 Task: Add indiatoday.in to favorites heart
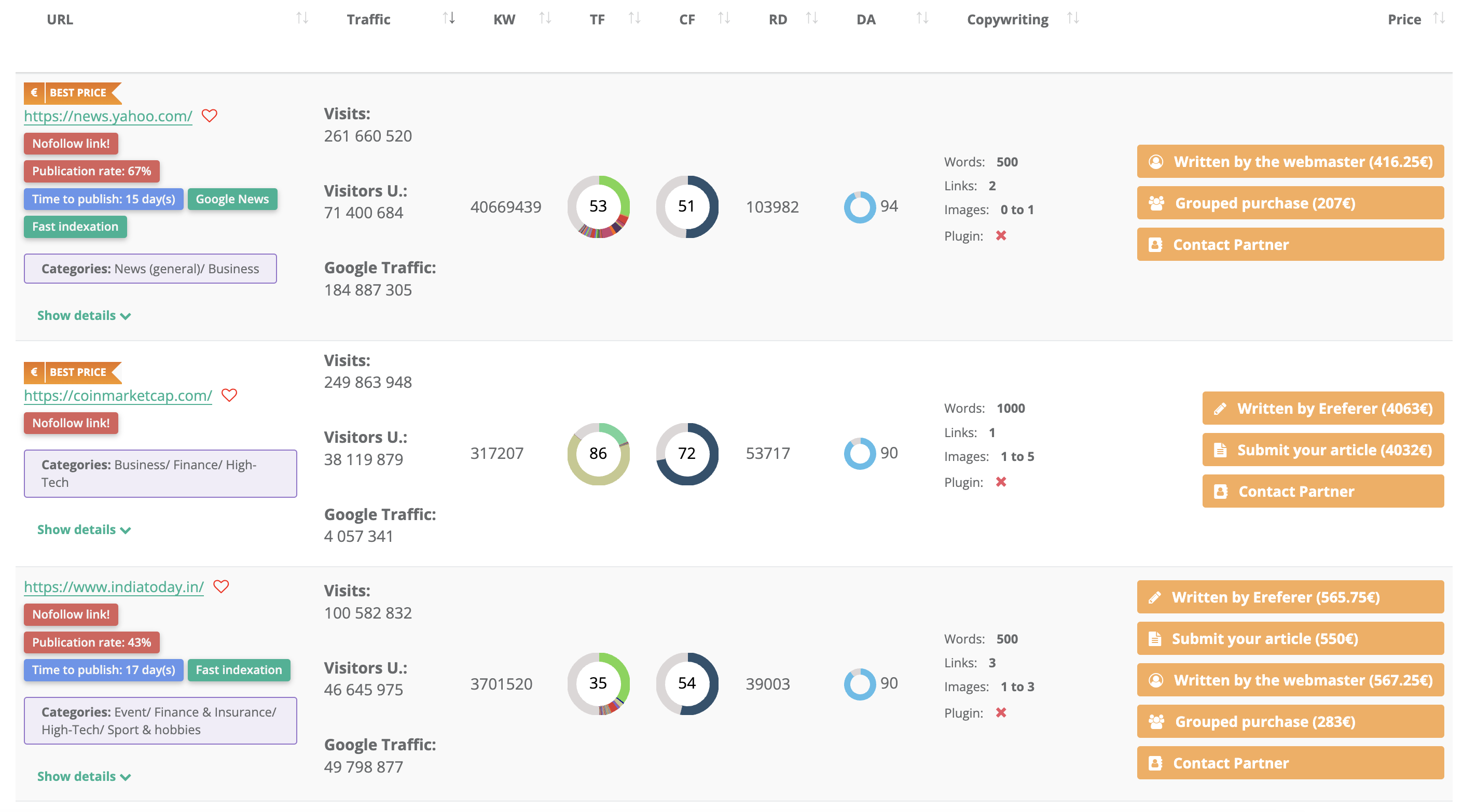click(x=221, y=586)
